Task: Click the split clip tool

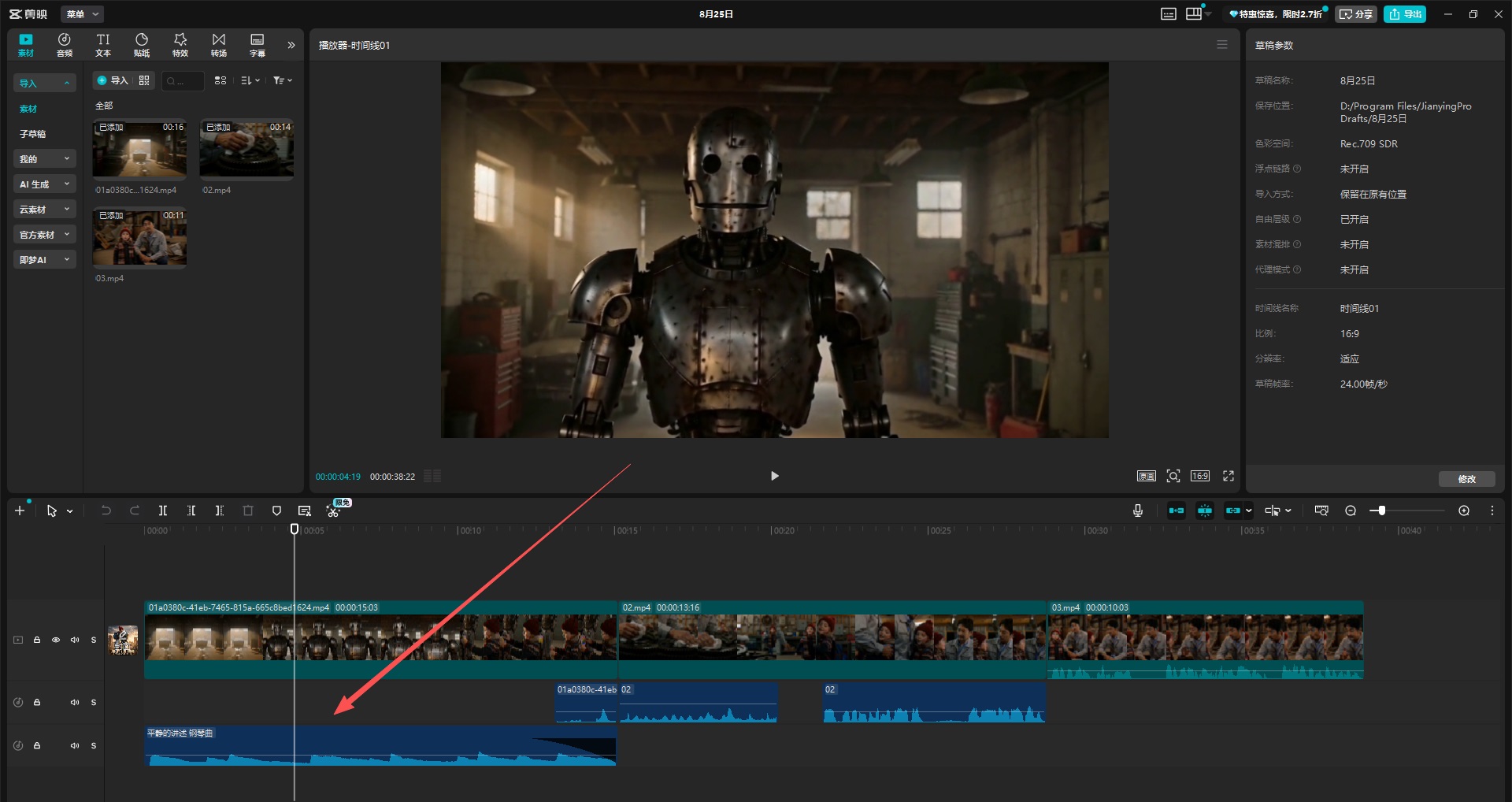Action: point(163,511)
